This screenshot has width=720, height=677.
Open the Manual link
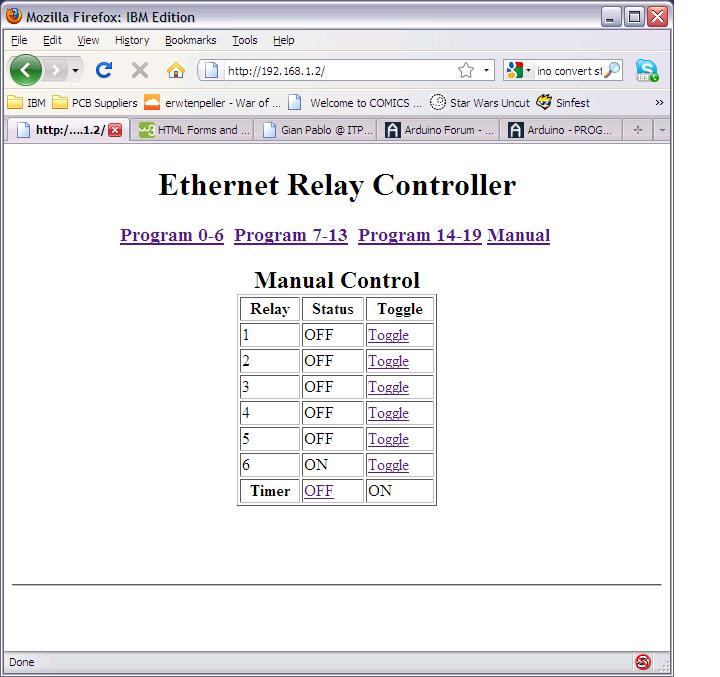(x=518, y=235)
